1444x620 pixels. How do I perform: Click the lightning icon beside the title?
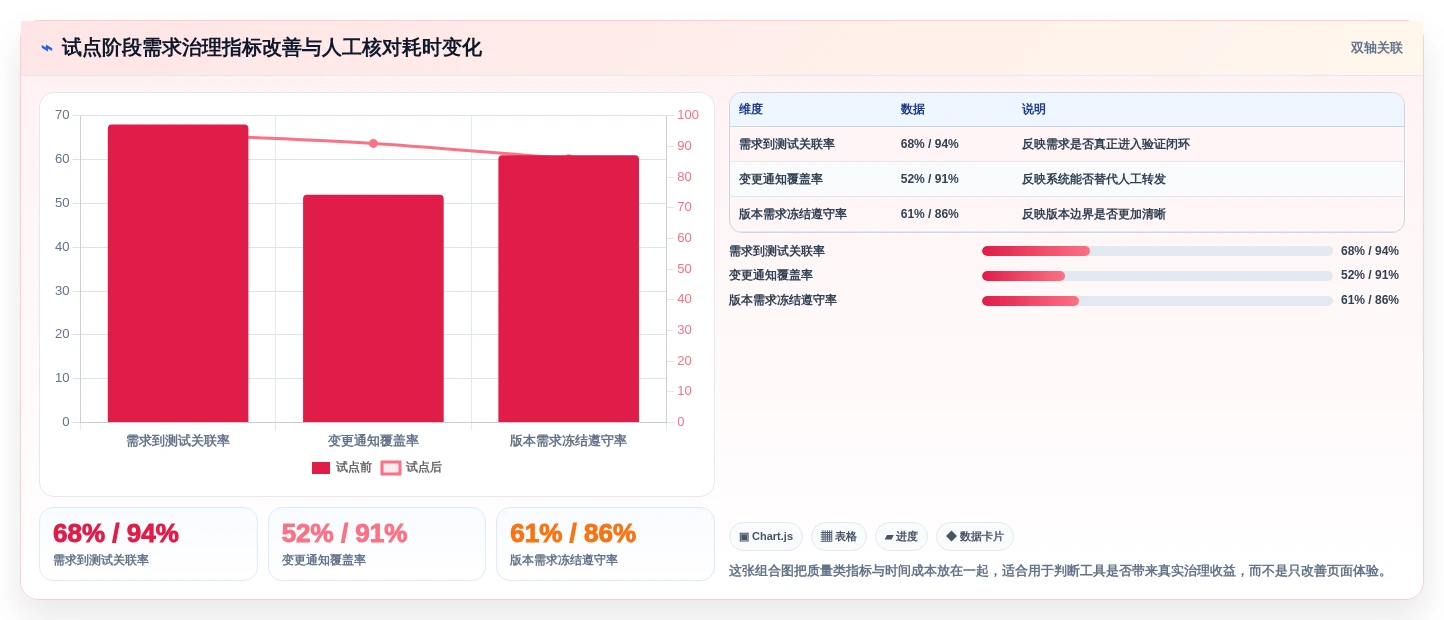[47, 48]
